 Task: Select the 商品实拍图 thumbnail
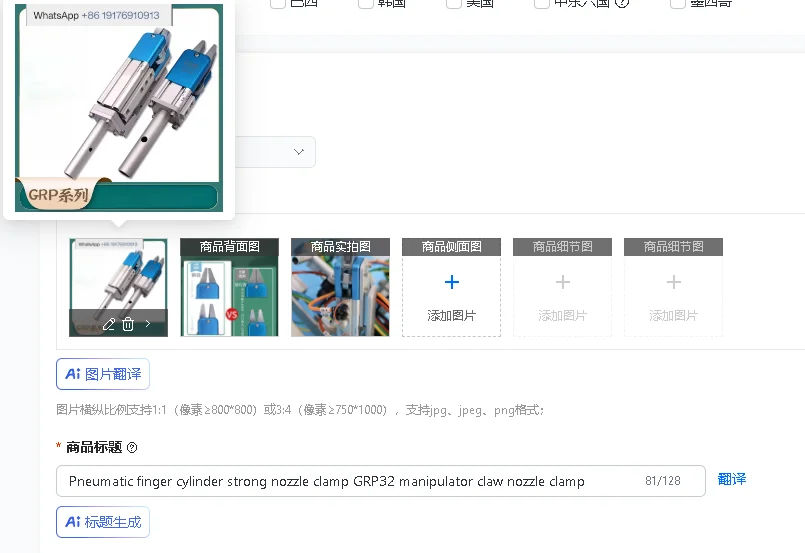pos(340,288)
